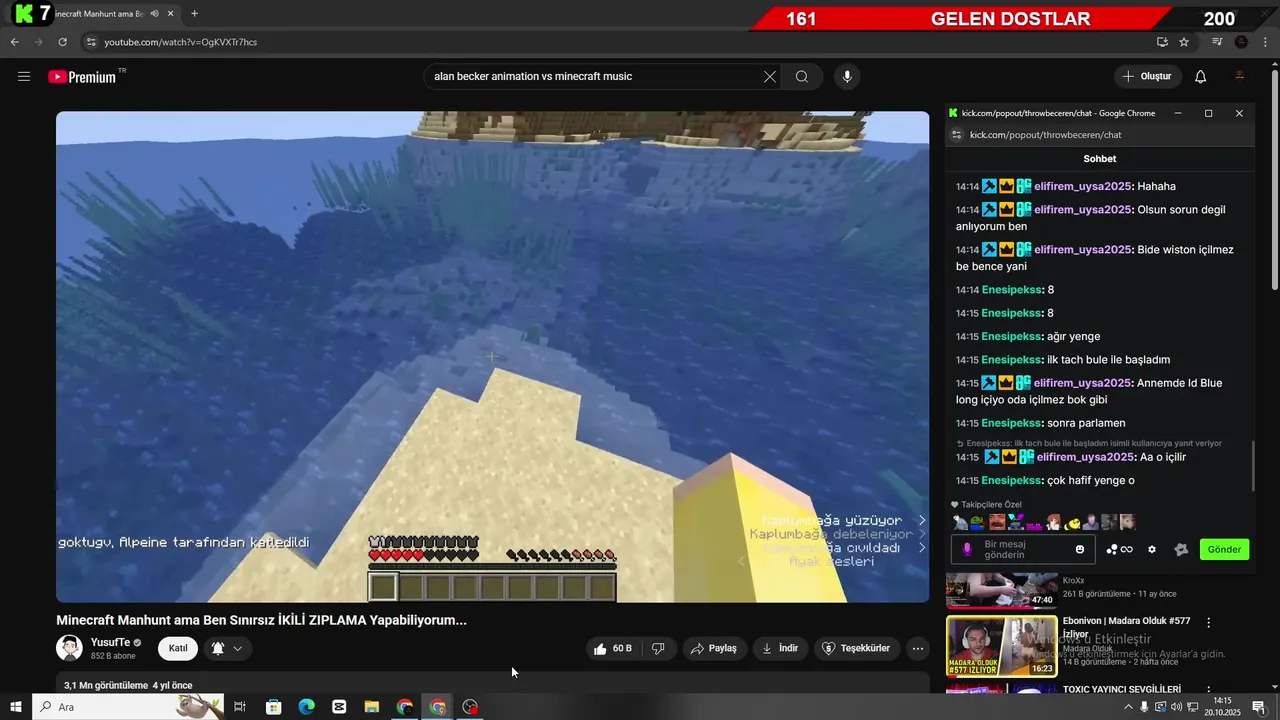
Task: Open Windows Start menu
Action: 16,707
